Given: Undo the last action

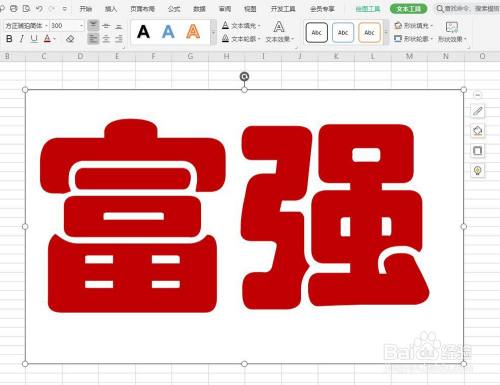Looking at the screenshot, I should point(39,9).
